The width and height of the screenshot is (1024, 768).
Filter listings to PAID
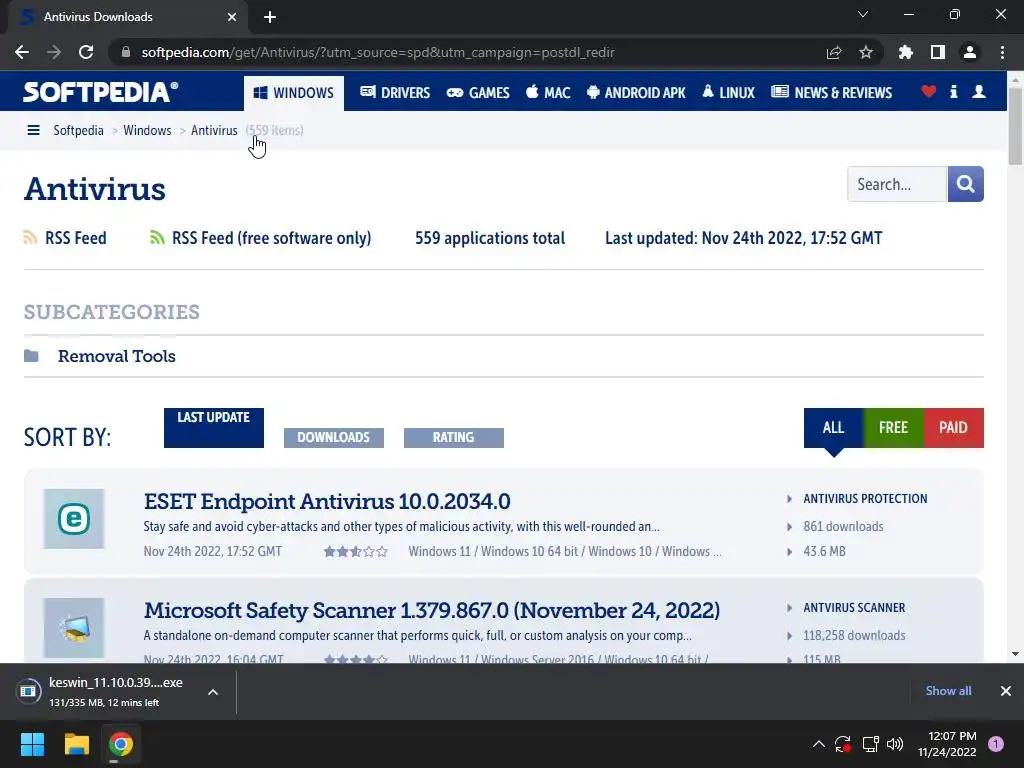953,428
